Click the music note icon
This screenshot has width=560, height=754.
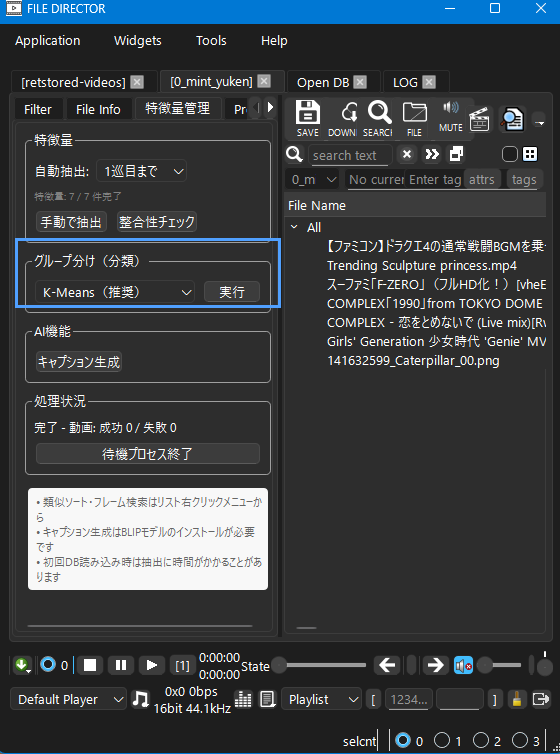(x=141, y=699)
